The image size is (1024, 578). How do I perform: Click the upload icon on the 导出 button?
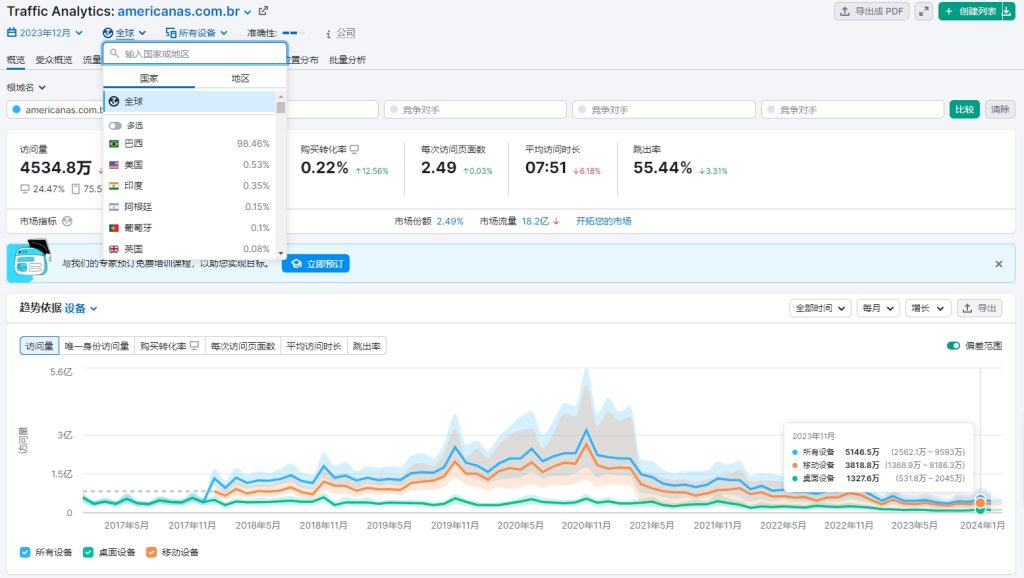[967, 308]
